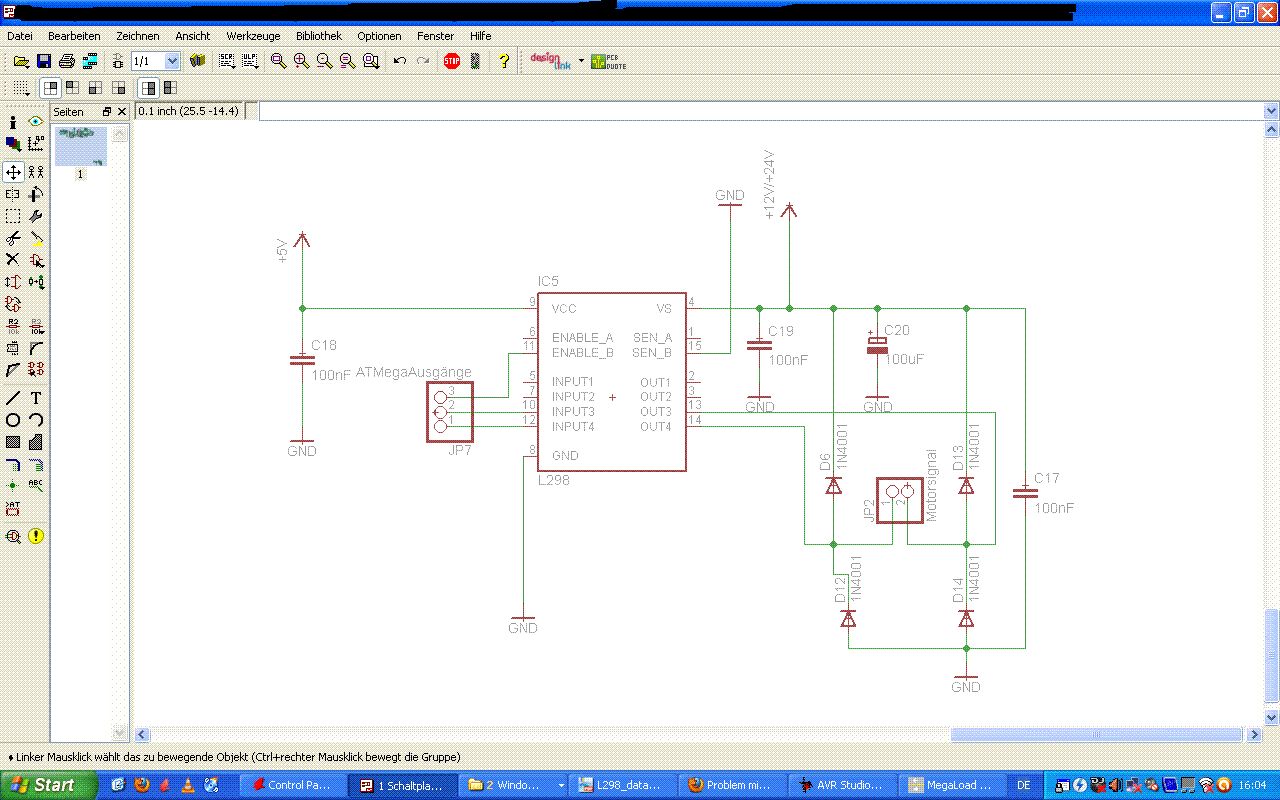Expand the designlink dropdown arrow
The width and height of the screenshot is (1280, 800).
(x=581, y=60)
